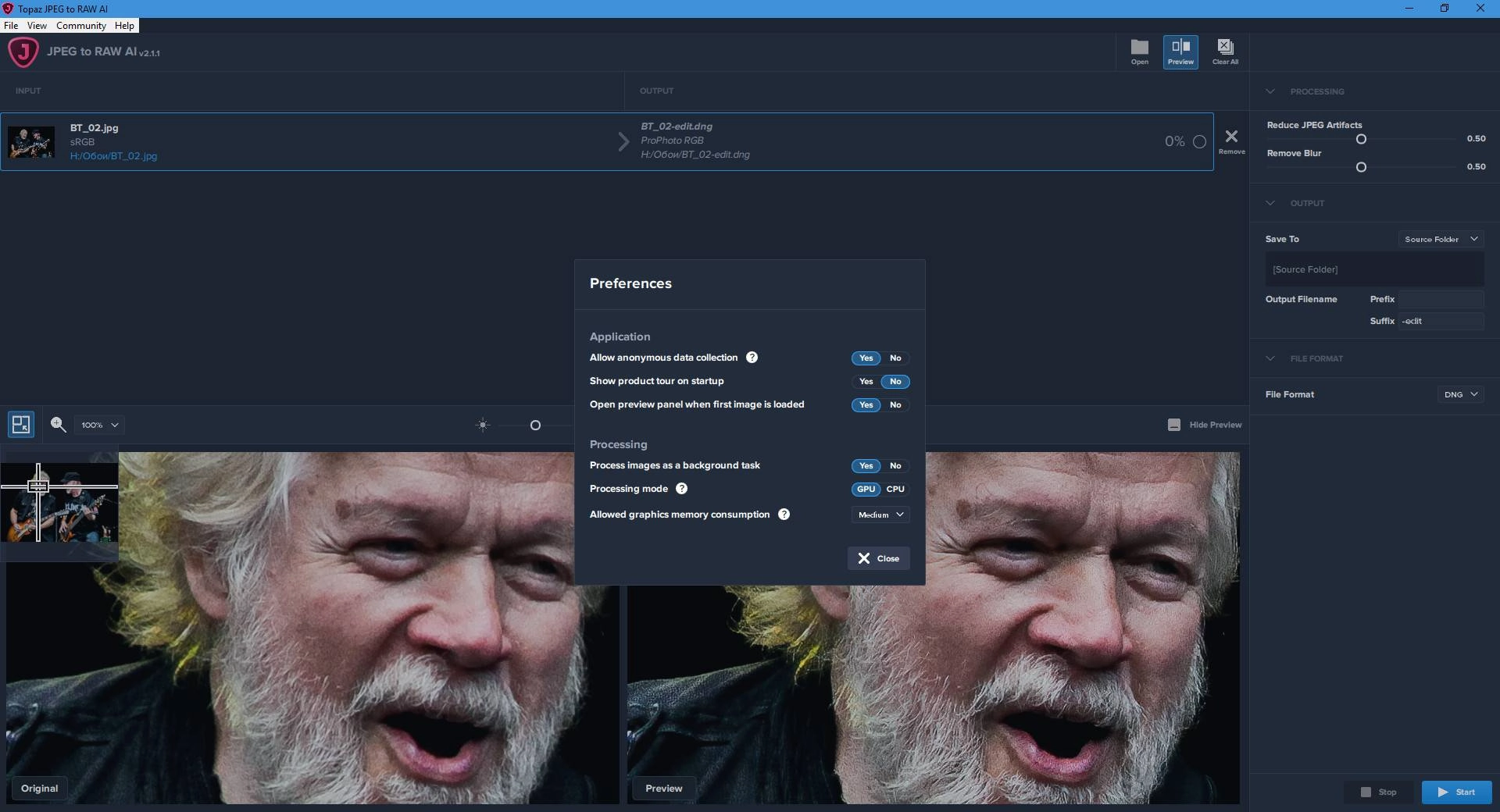Click the arrow between input and output

pyautogui.click(x=623, y=141)
